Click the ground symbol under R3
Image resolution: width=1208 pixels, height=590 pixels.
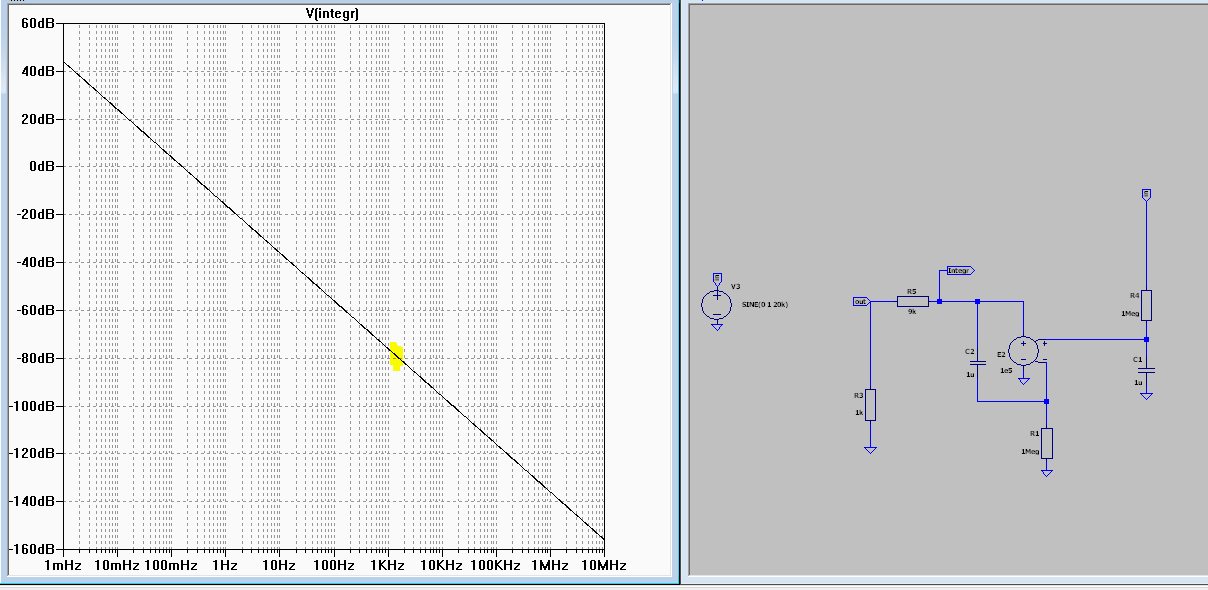(870, 450)
